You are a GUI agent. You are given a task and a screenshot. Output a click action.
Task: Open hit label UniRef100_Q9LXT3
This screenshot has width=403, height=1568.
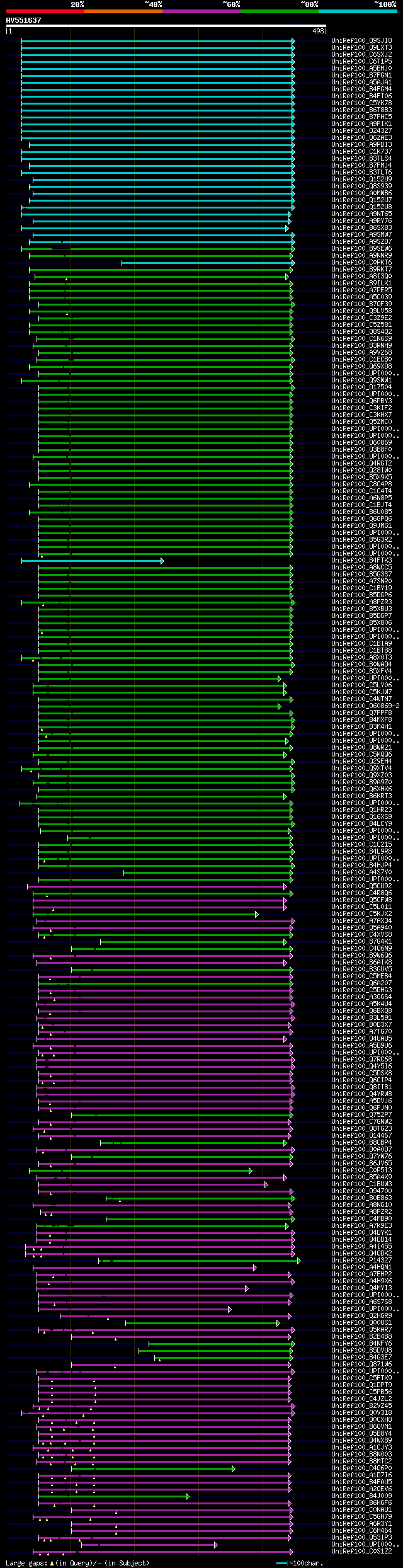point(361,48)
